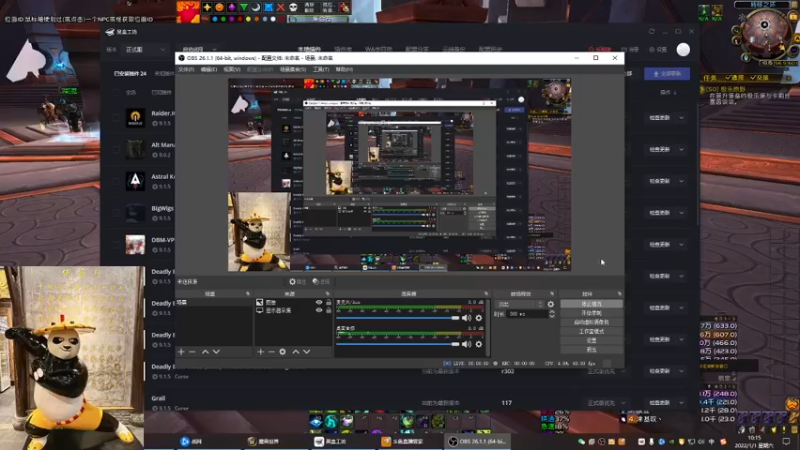Image resolution: width=800 pixels, height=450 pixels.
Task: Move source down in OBS sources list
Action: pyautogui.click(x=307, y=352)
